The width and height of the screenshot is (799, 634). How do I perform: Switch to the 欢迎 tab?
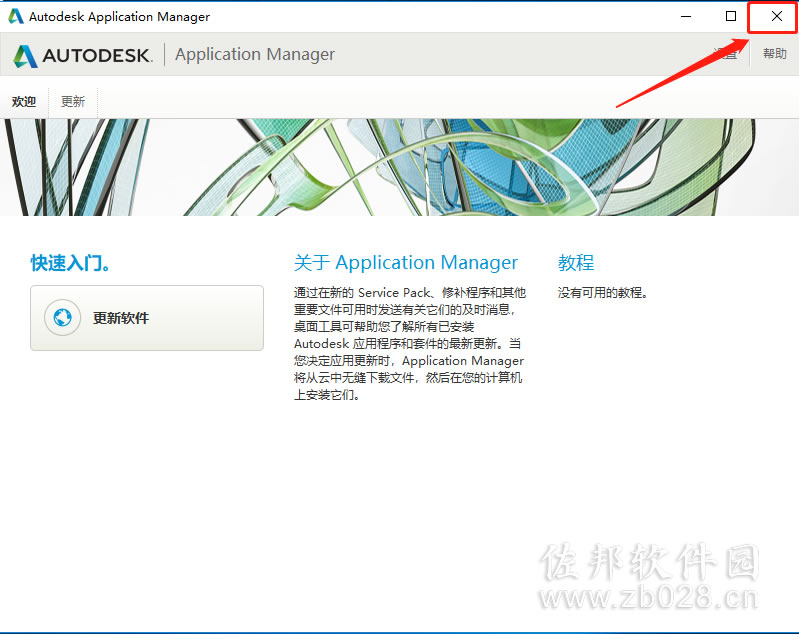(24, 101)
